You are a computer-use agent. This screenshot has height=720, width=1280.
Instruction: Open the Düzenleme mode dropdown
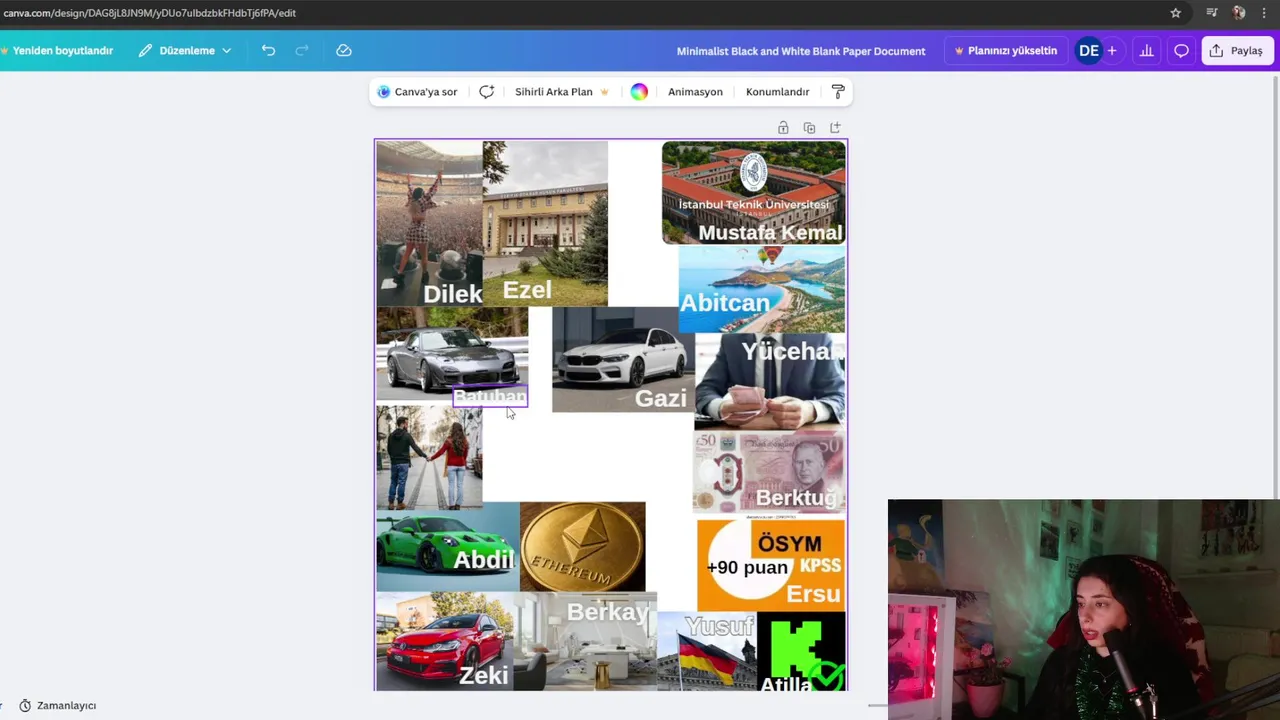coord(185,50)
